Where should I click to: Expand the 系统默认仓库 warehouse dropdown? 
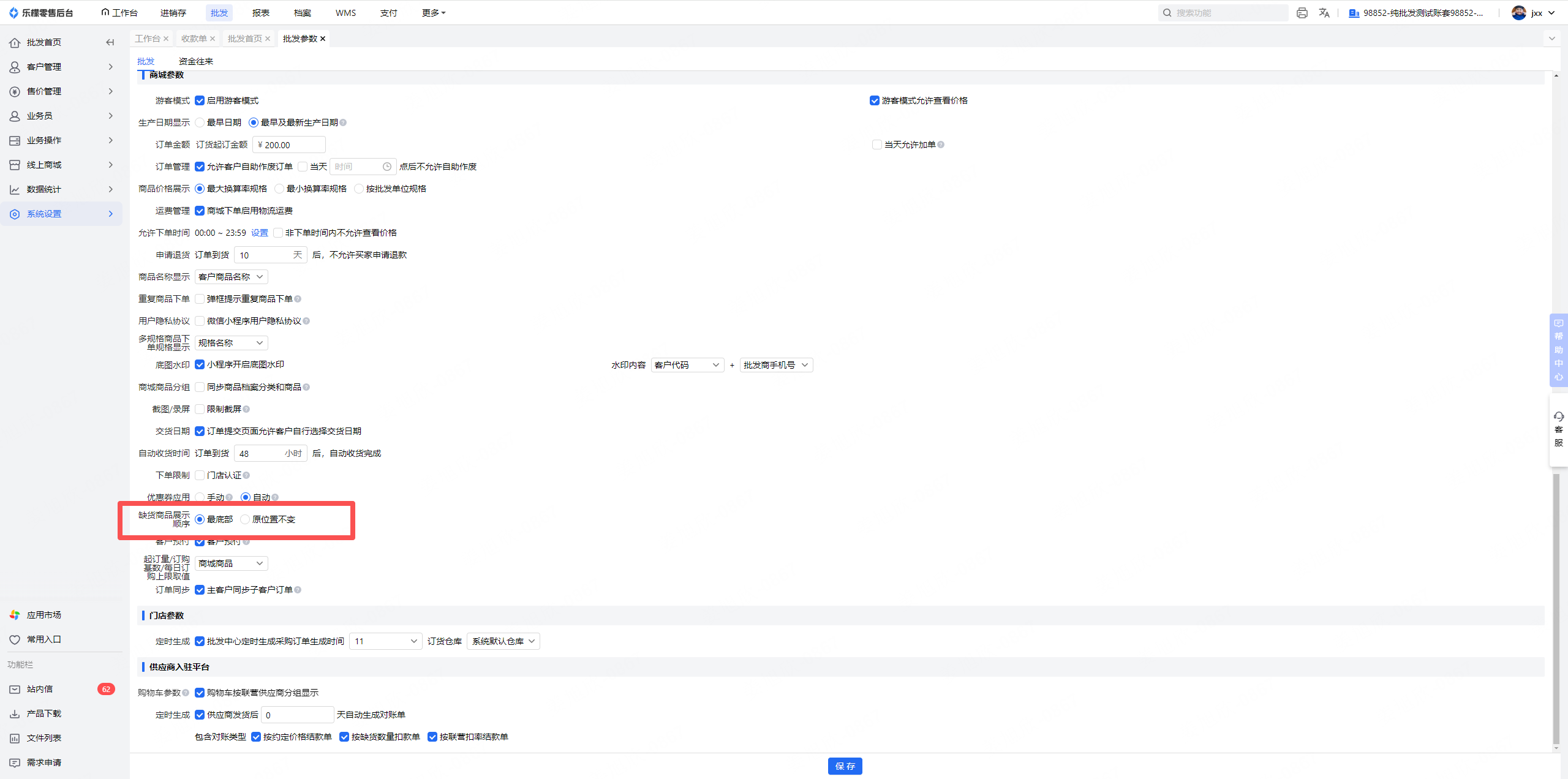click(503, 641)
